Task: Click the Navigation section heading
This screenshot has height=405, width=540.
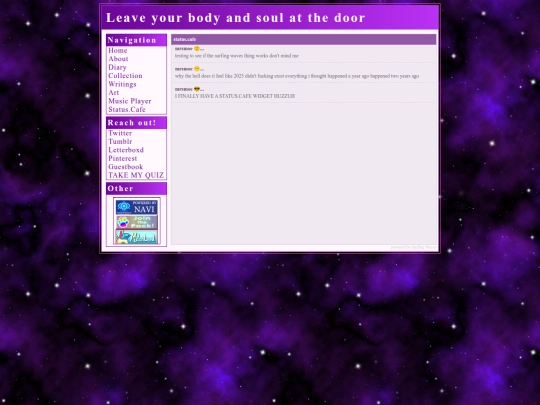Action: 132,40
